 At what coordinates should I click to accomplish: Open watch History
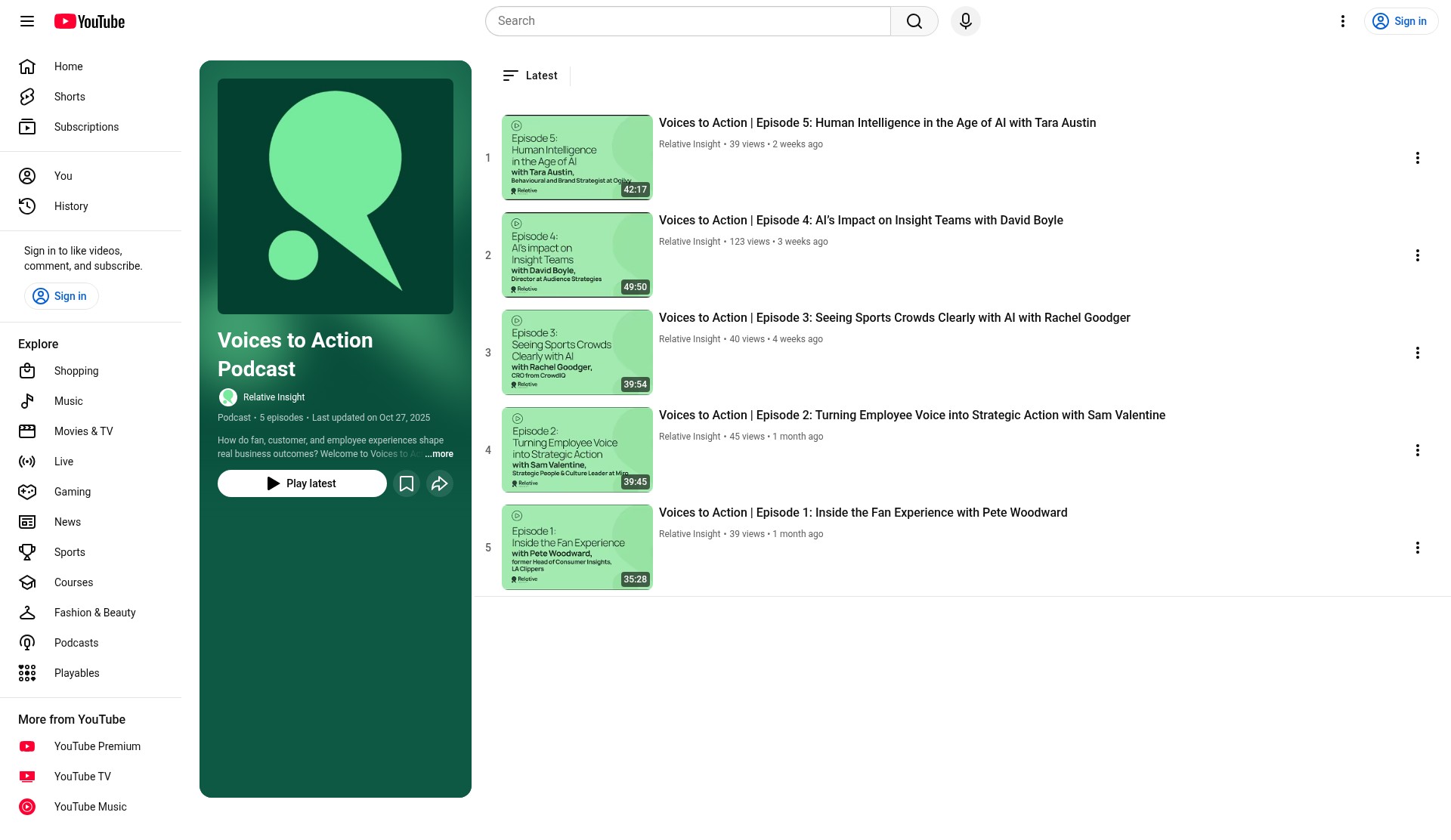(x=91, y=206)
